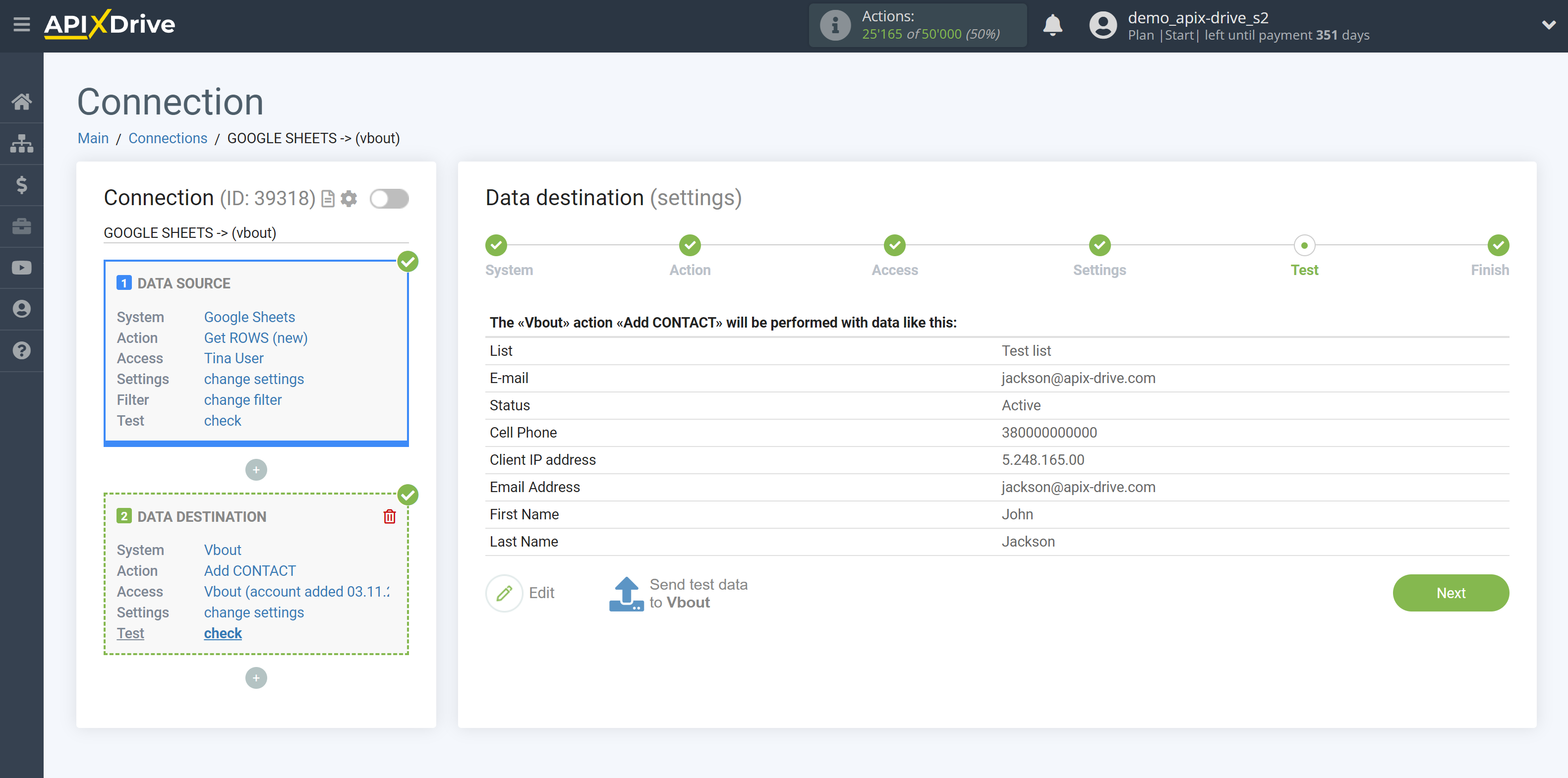This screenshot has width=1568, height=778.
Task: Click check link in Data Source
Action: point(222,420)
